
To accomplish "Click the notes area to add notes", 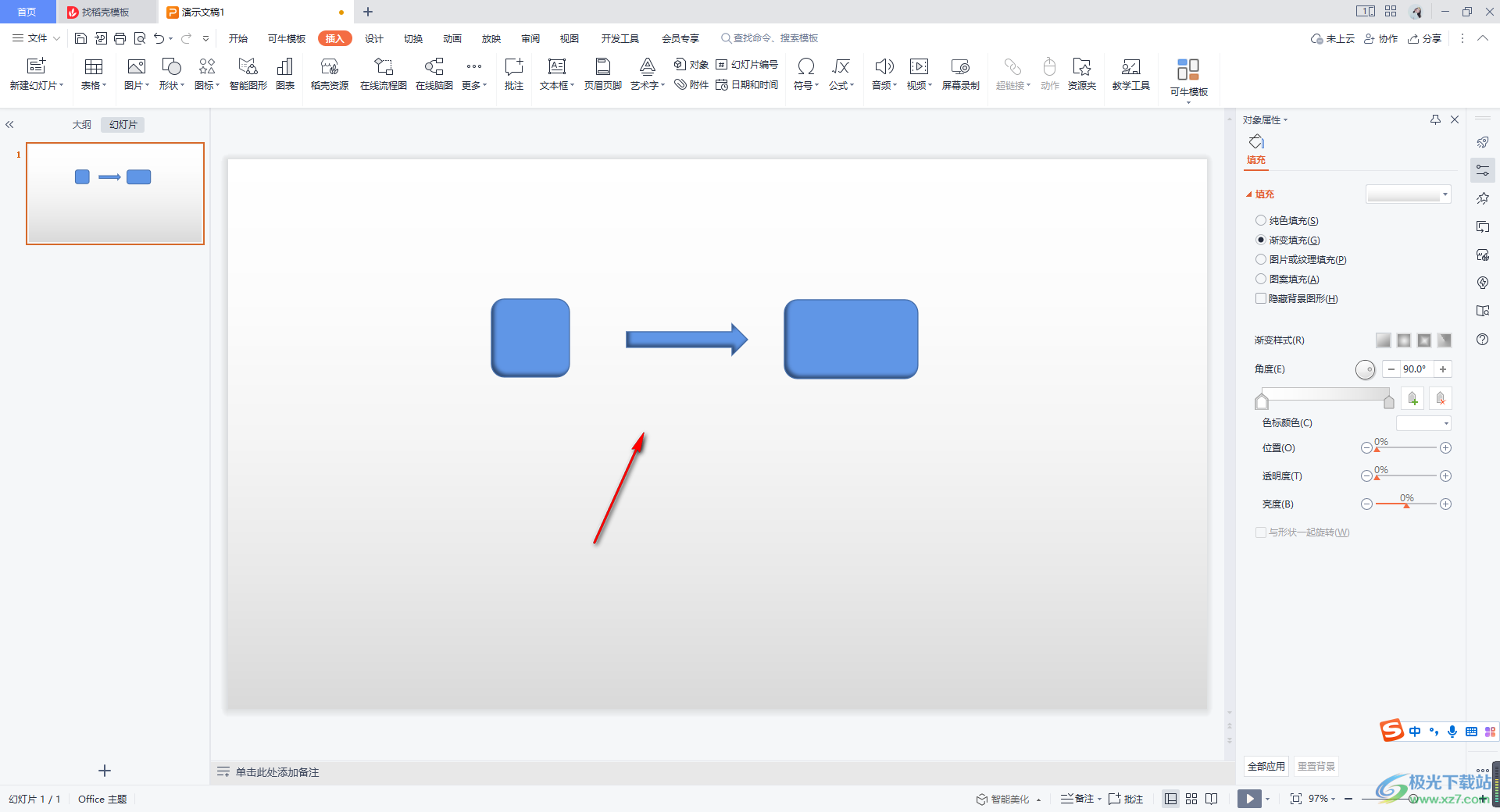I will [x=277, y=772].
